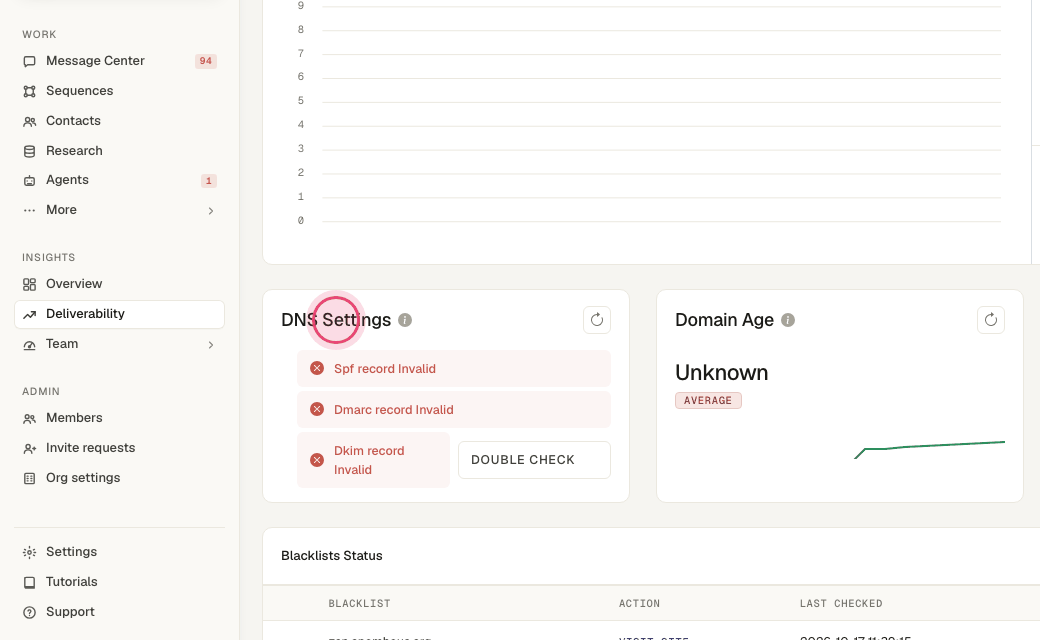Click the DNS Settings info icon
The width and height of the screenshot is (1040, 640).
[405, 320]
